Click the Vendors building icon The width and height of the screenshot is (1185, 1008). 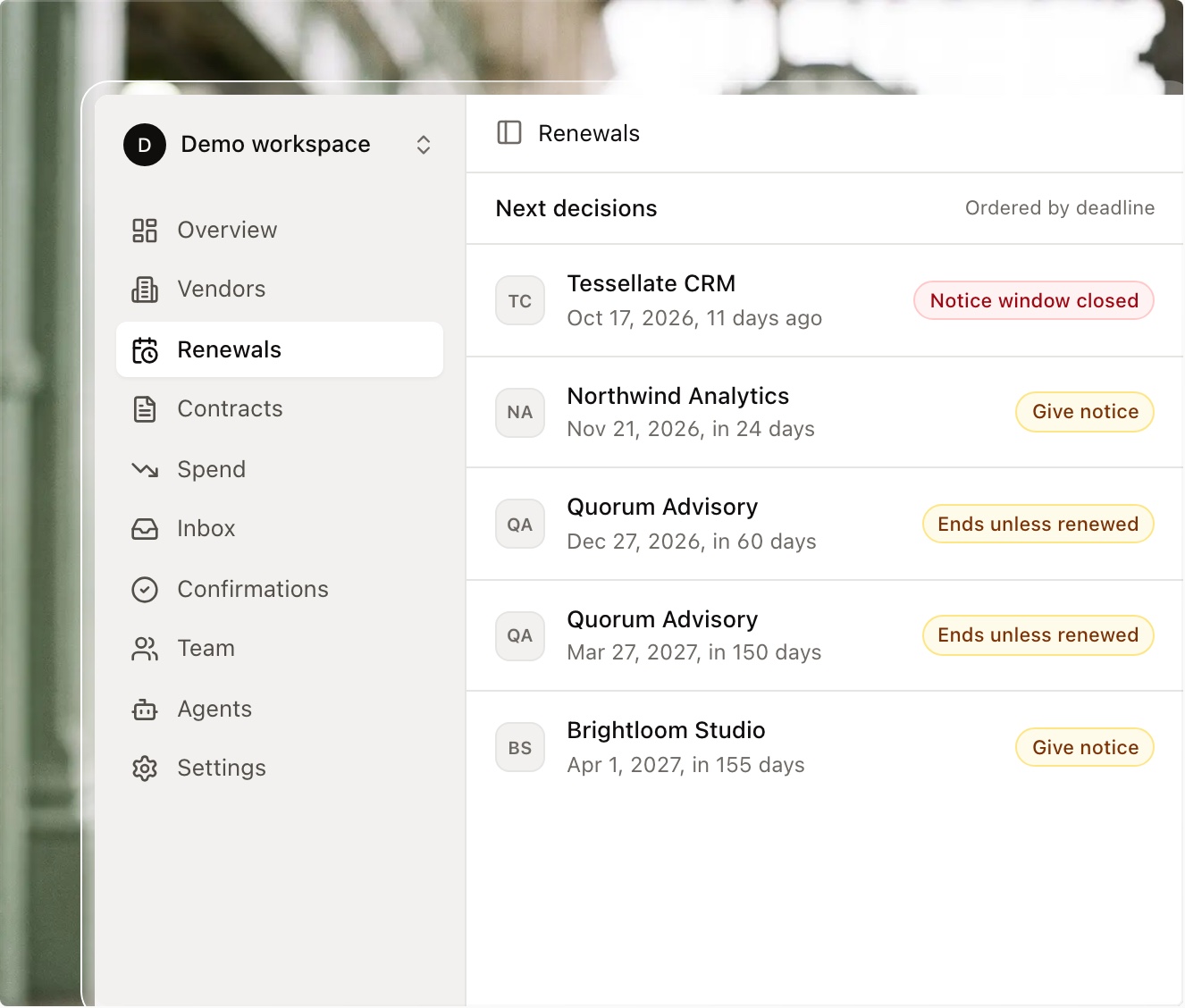coord(145,290)
